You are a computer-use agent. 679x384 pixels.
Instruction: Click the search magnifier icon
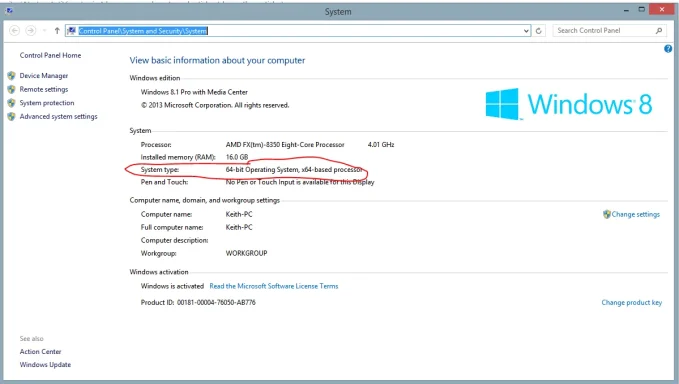pos(659,31)
